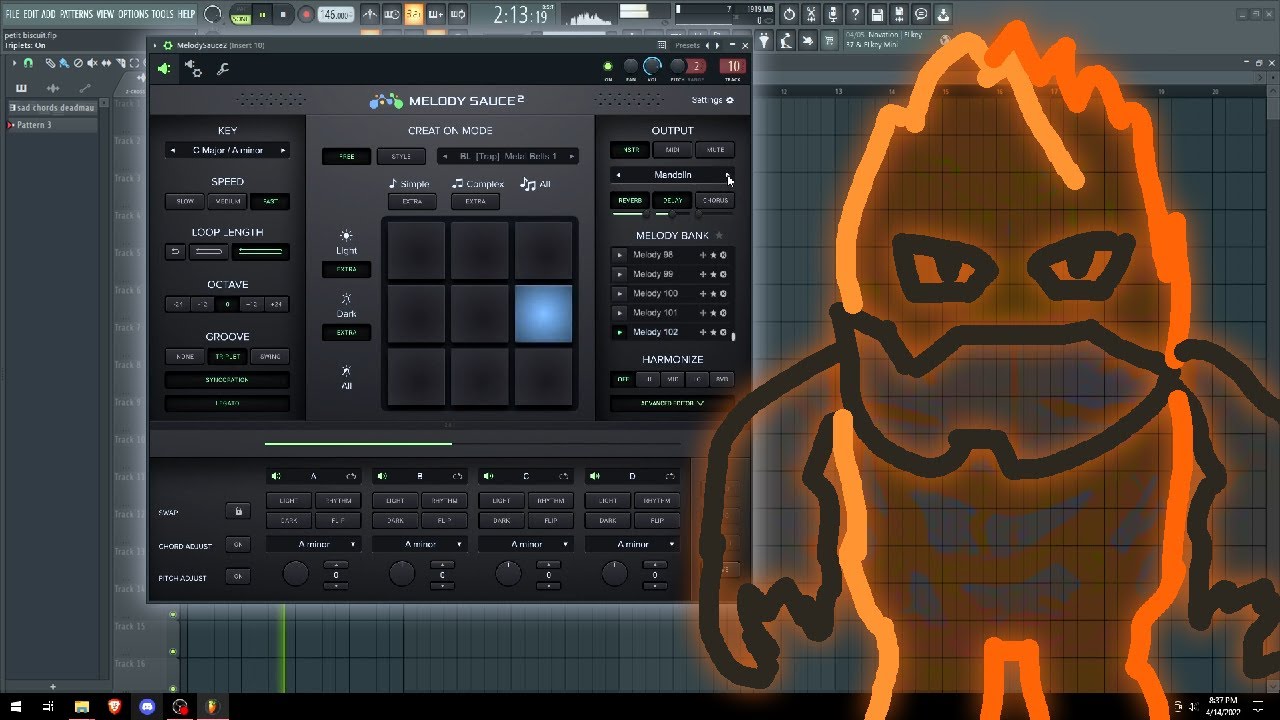Image resolution: width=1280 pixels, height=720 pixels.
Task: Set speed to MEDIUM
Action: pyautogui.click(x=228, y=201)
